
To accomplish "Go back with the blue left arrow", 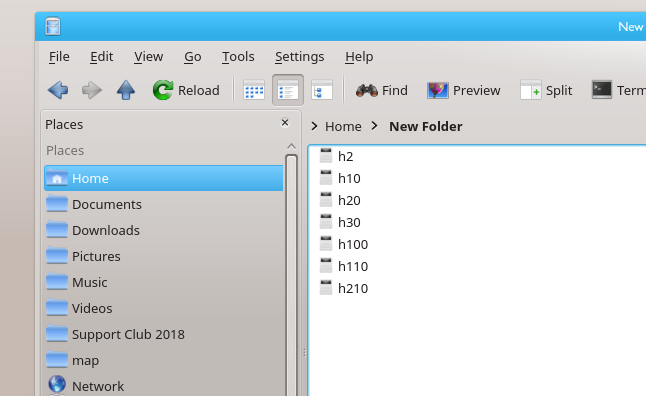I will click(58, 90).
